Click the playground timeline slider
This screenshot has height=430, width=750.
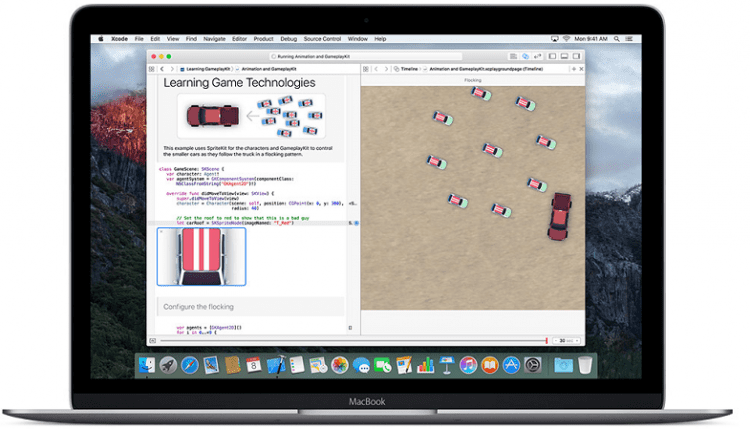353,341
